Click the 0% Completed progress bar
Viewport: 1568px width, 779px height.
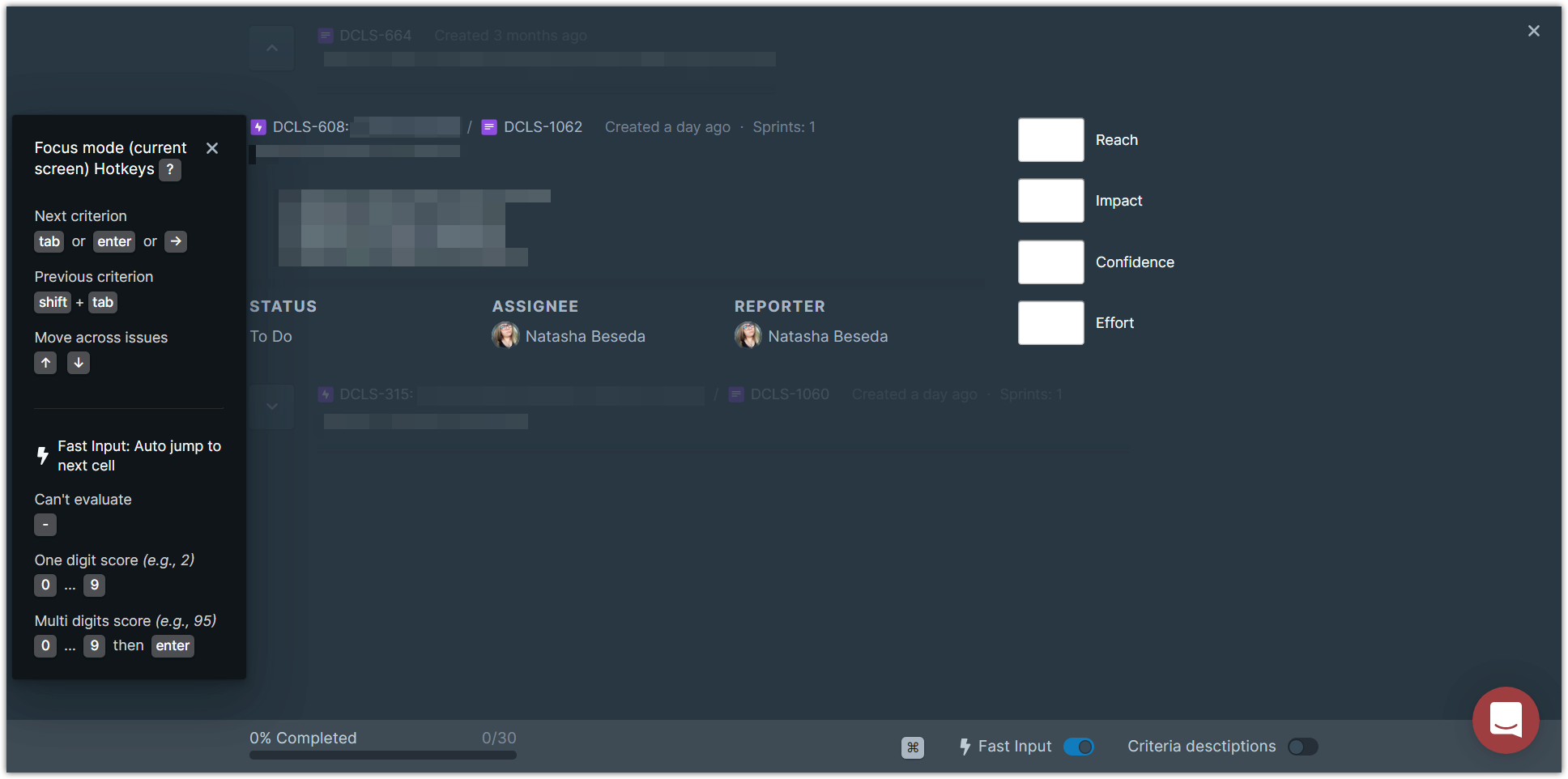pos(382,755)
